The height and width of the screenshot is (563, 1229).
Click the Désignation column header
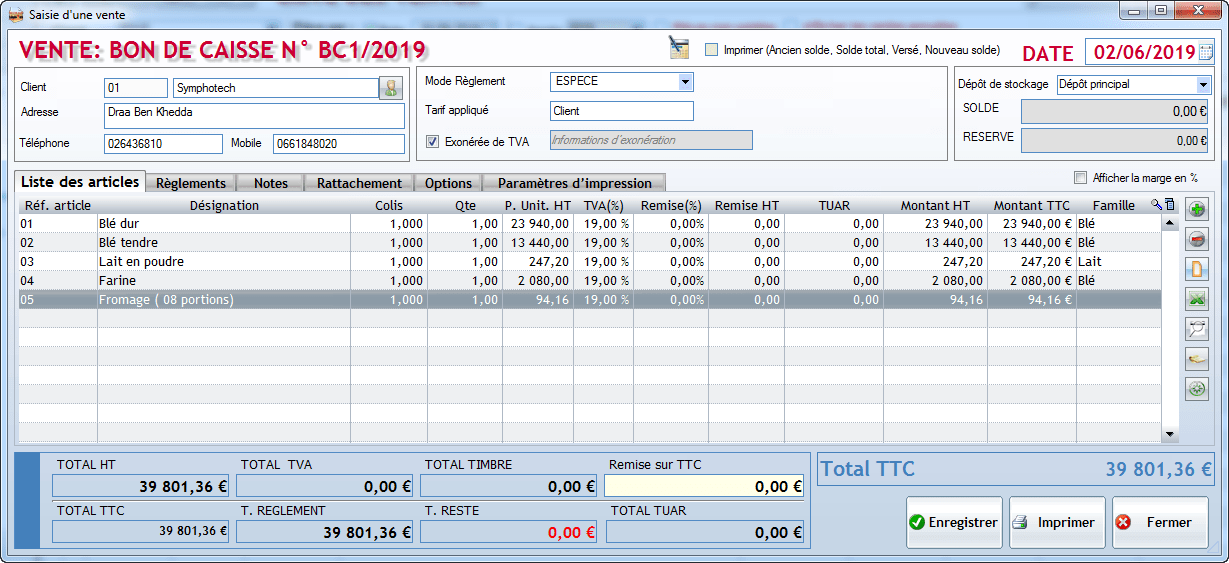[224, 206]
